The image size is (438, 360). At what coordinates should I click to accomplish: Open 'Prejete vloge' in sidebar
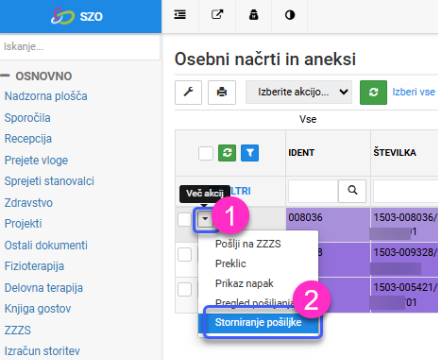(36, 160)
